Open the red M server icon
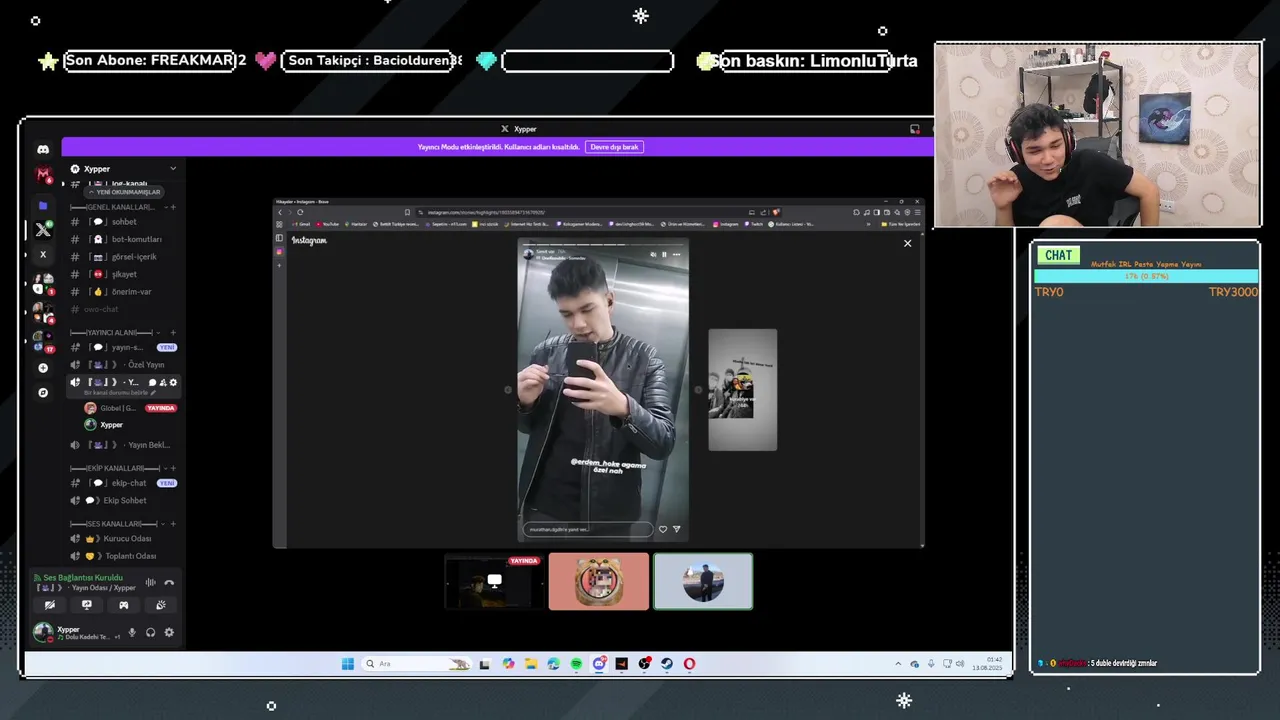Viewport: 1280px width, 720px height. pyautogui.click(x=43, y=175)
